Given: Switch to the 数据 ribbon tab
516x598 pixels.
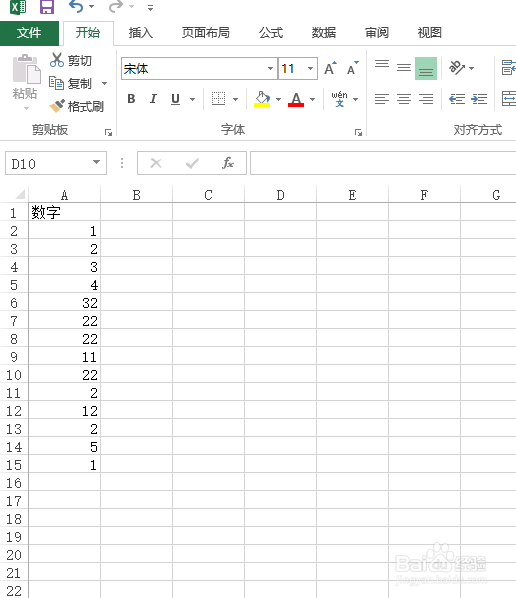Looking at the screenshot, I should tap(324, 33).
